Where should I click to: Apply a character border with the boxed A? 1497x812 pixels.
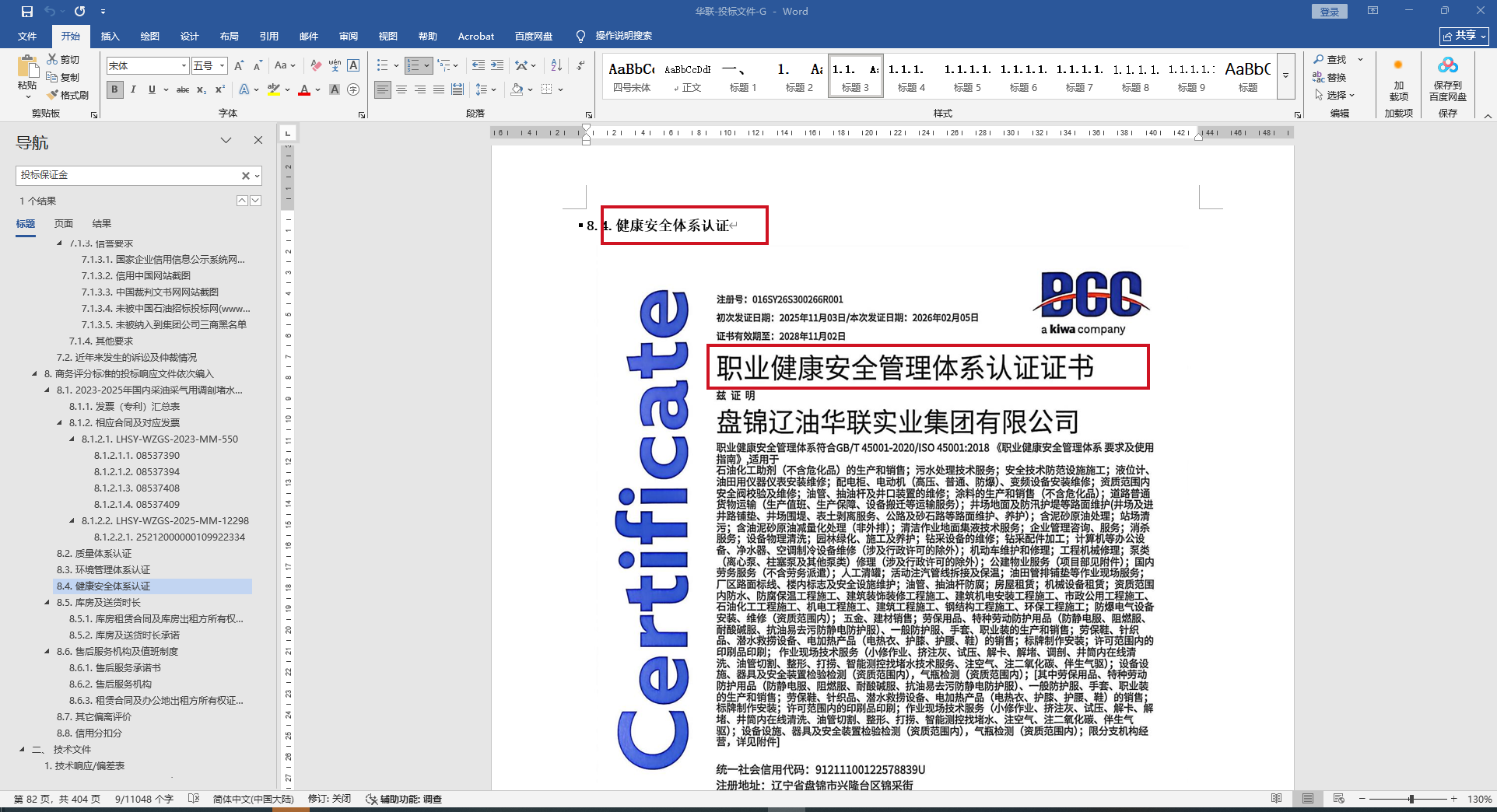point(353,65)
